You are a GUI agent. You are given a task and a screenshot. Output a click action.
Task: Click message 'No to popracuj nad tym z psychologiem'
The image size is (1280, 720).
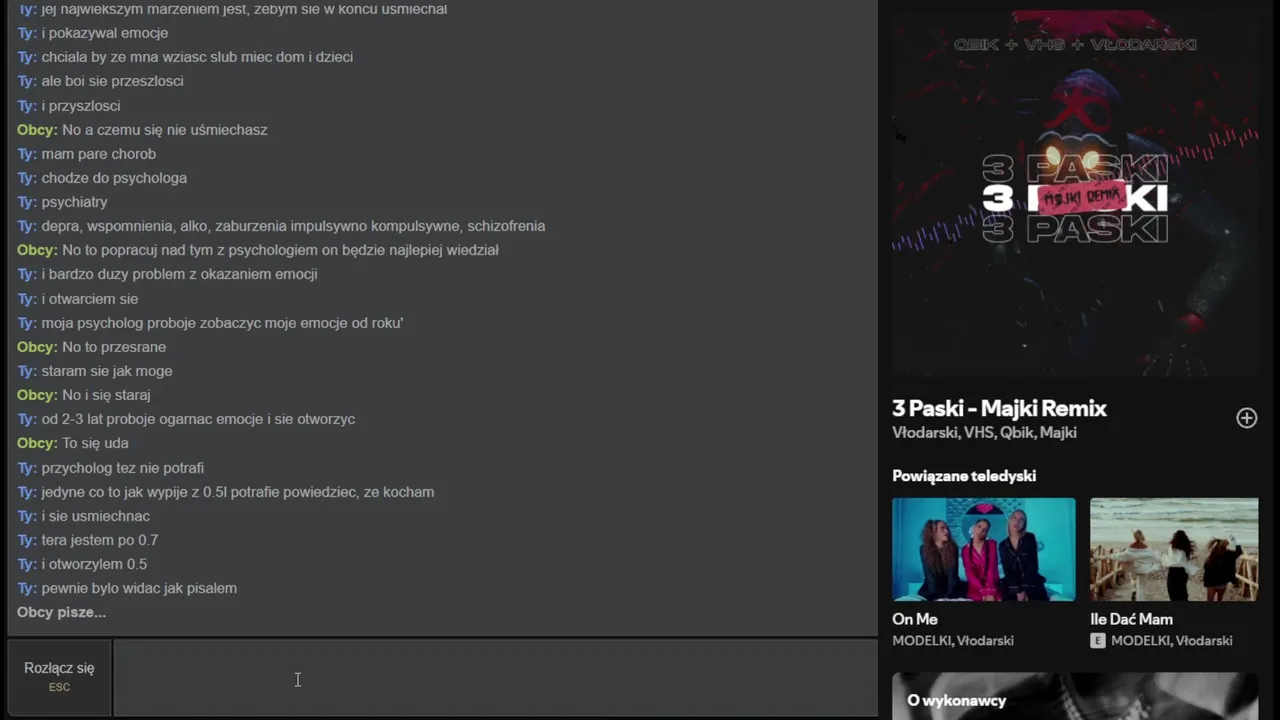[x=258, y=250]
